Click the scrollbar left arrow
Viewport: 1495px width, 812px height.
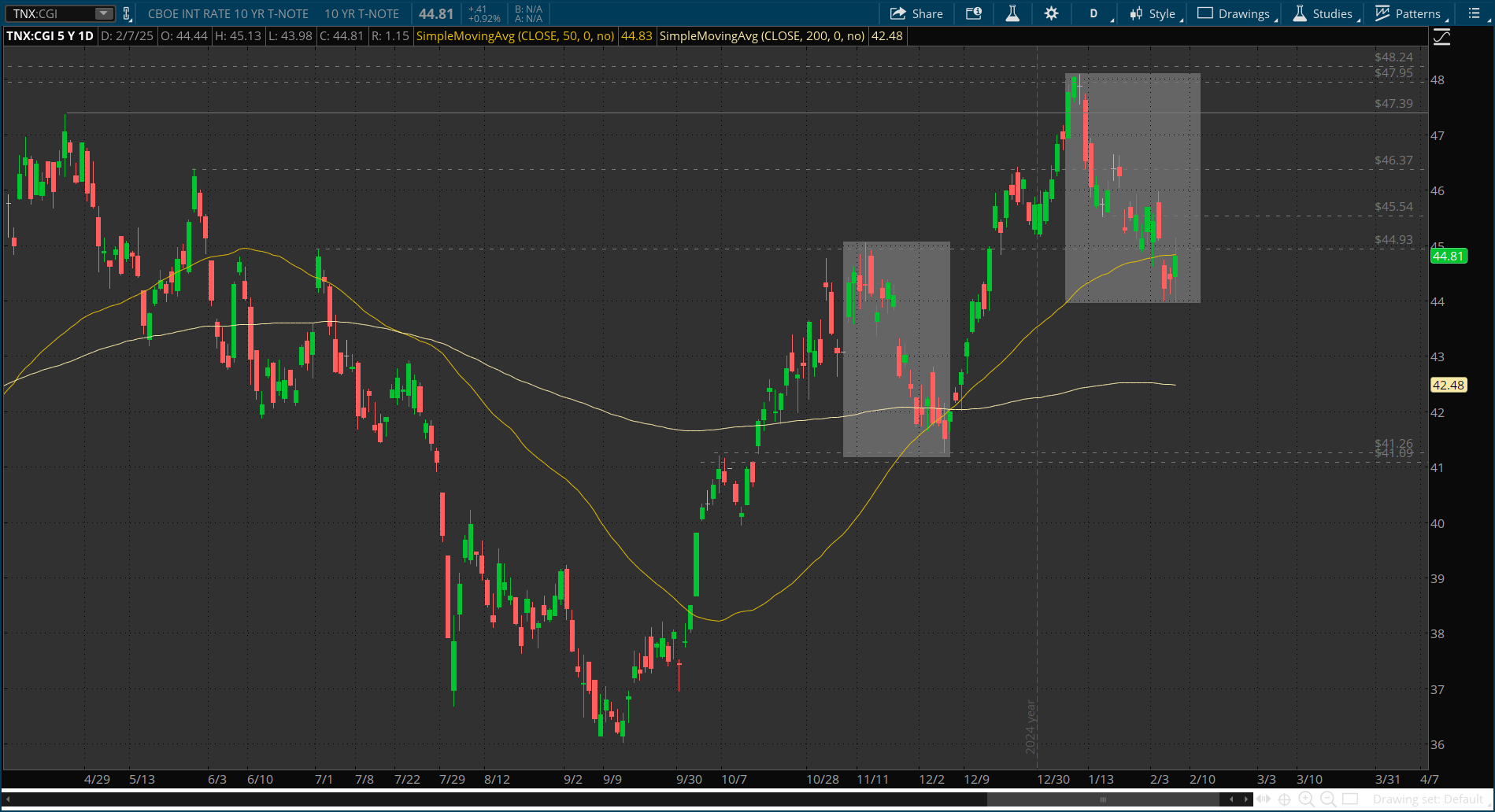pyautogui.click(x=7, y=799)
